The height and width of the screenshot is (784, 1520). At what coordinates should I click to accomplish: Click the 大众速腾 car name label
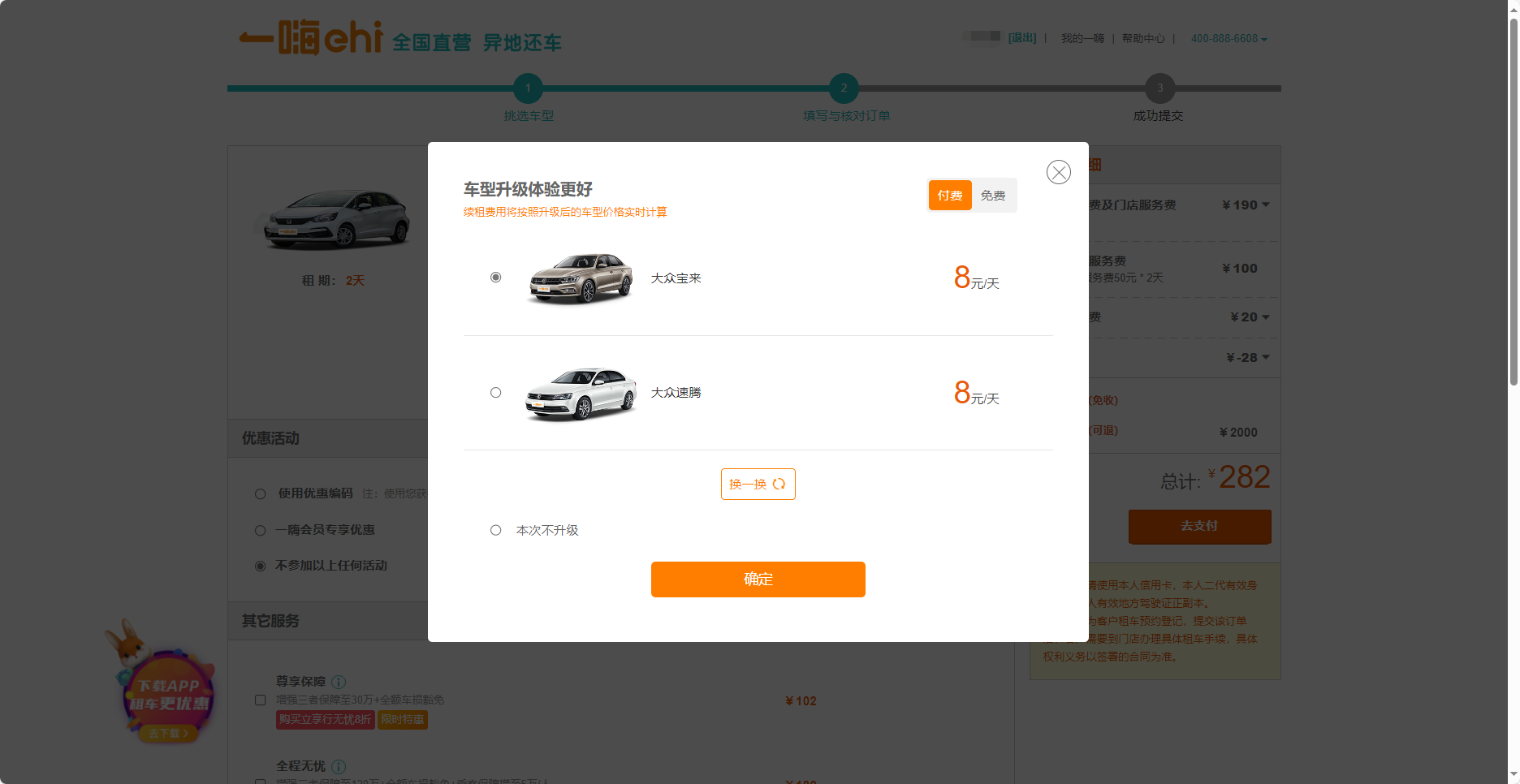click(x=676, y=393)
